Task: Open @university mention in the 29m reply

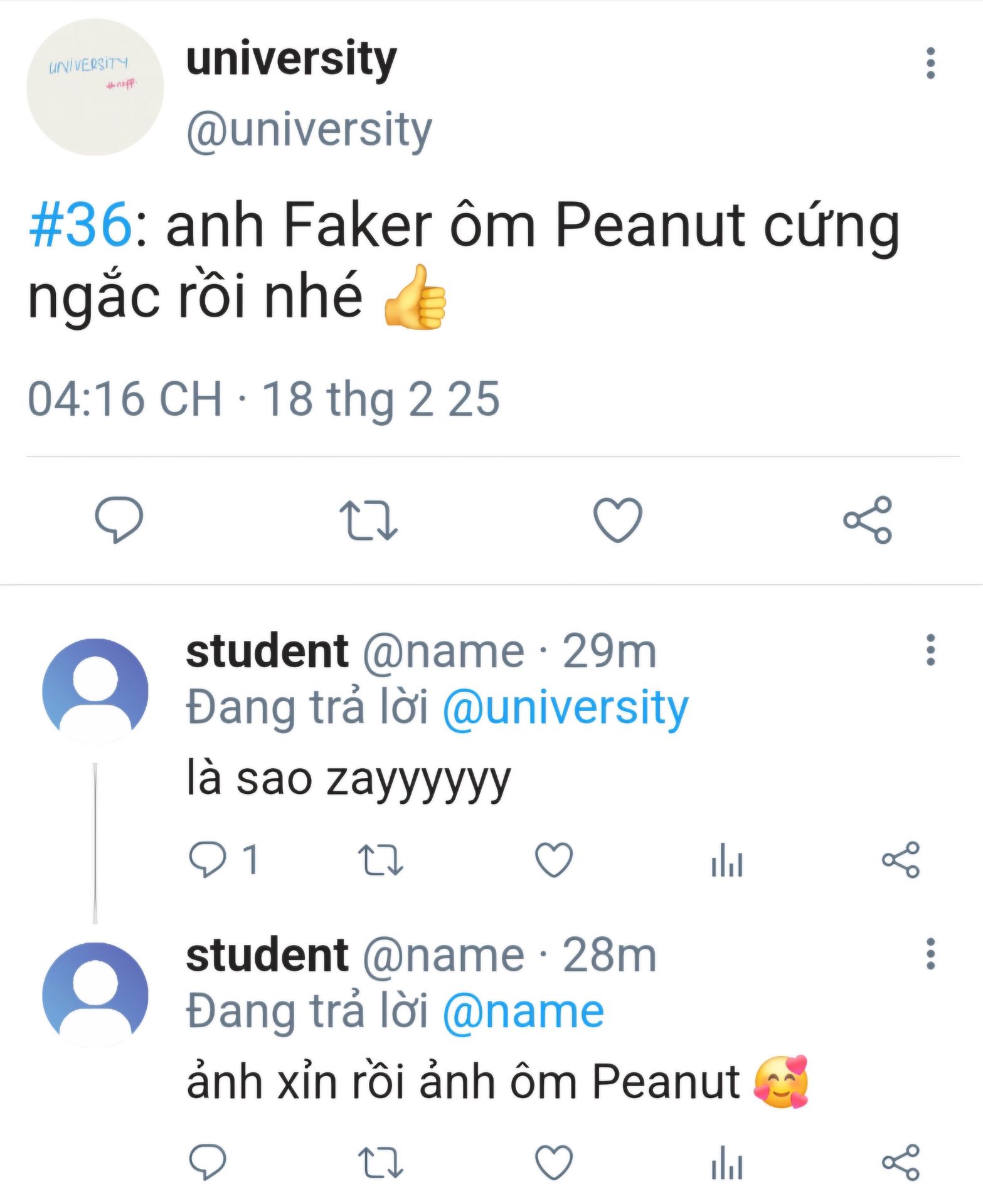Action: click(x=565, y=708)
